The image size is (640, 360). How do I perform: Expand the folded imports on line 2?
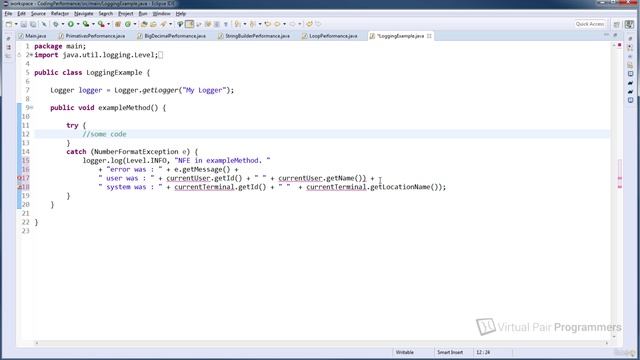pos(31,55)
